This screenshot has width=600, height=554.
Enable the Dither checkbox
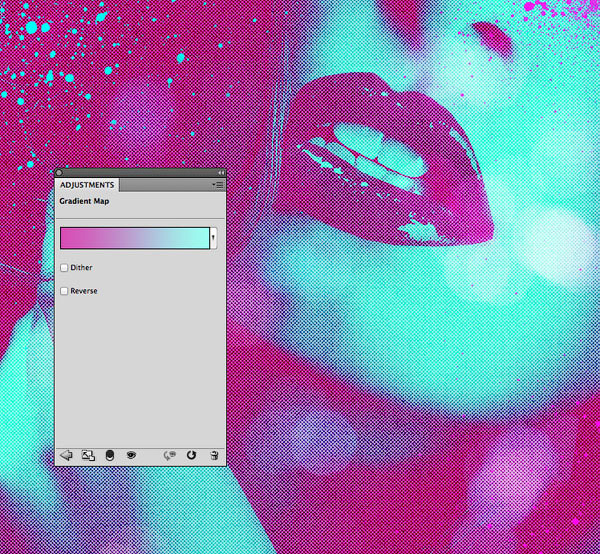pos(64,268)
